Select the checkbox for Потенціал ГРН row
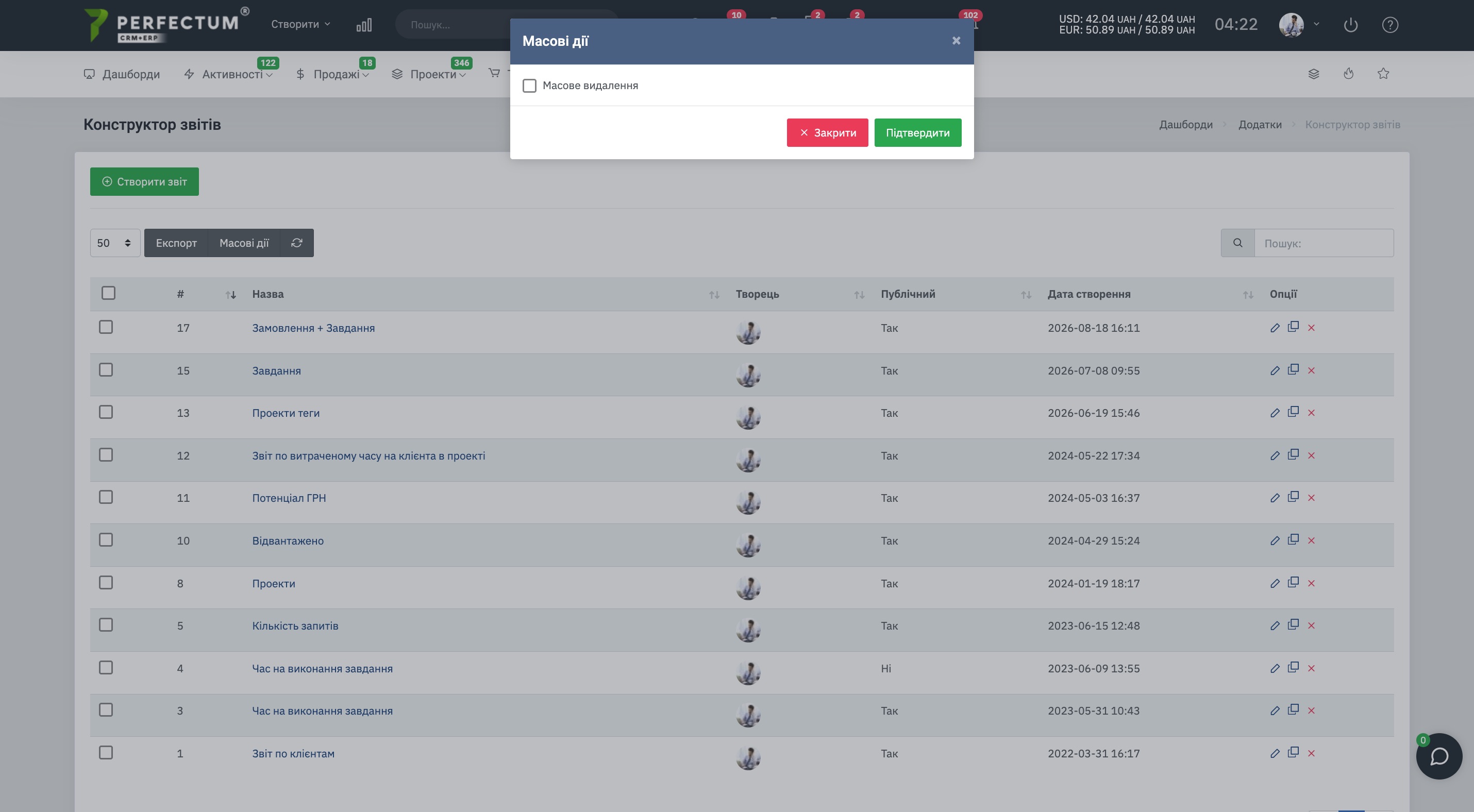 (106, 497)
